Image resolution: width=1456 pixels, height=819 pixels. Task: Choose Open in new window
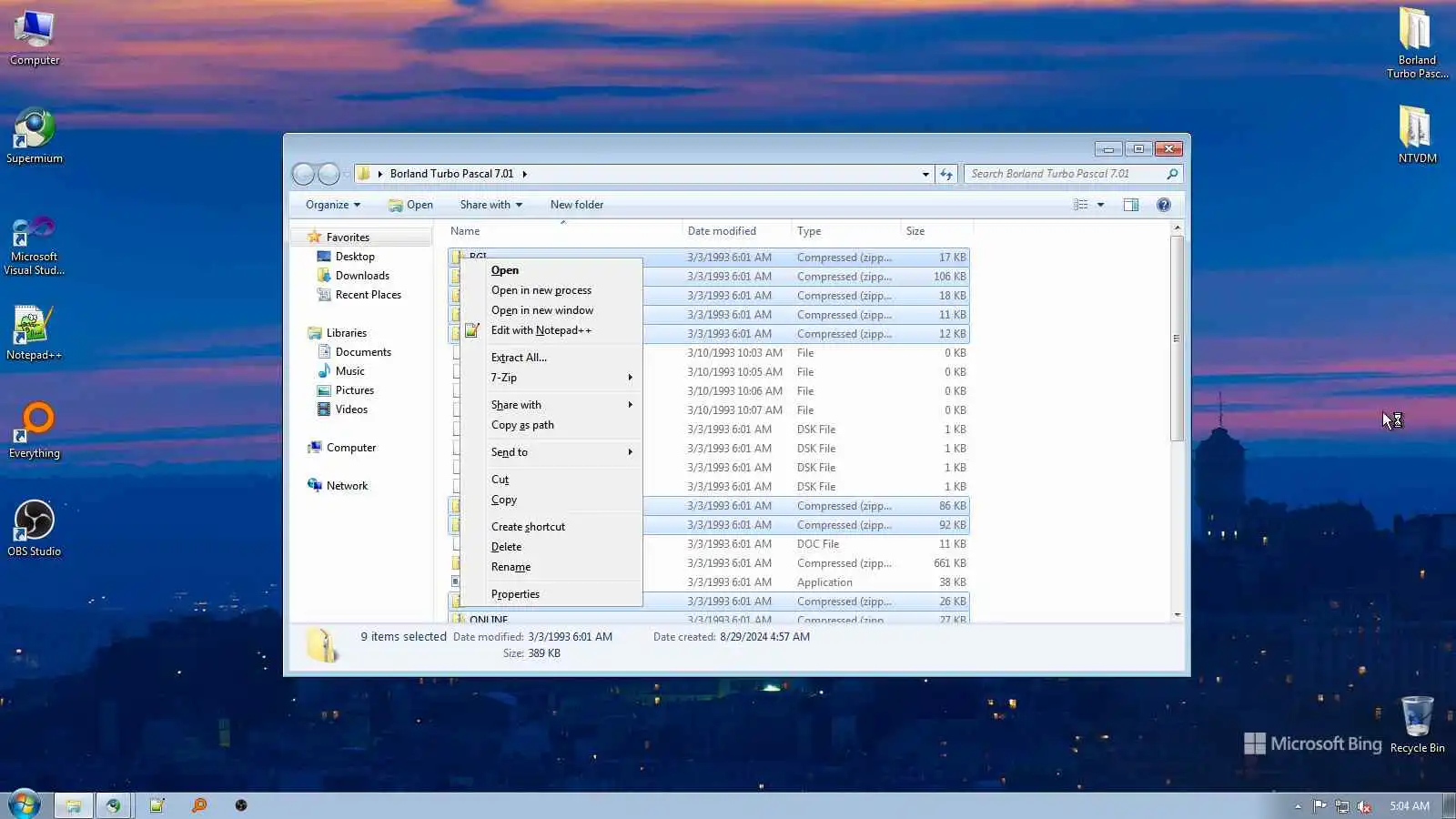pyautogui.click(x=551, y=310)
